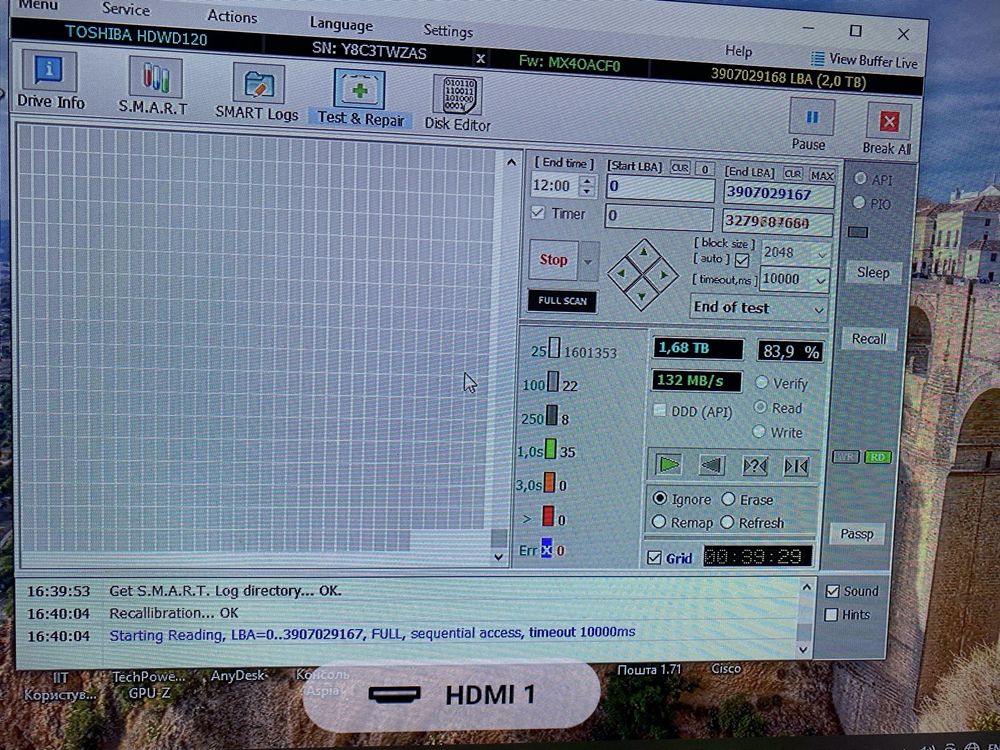Select the Verify radio option

point(761,382)
